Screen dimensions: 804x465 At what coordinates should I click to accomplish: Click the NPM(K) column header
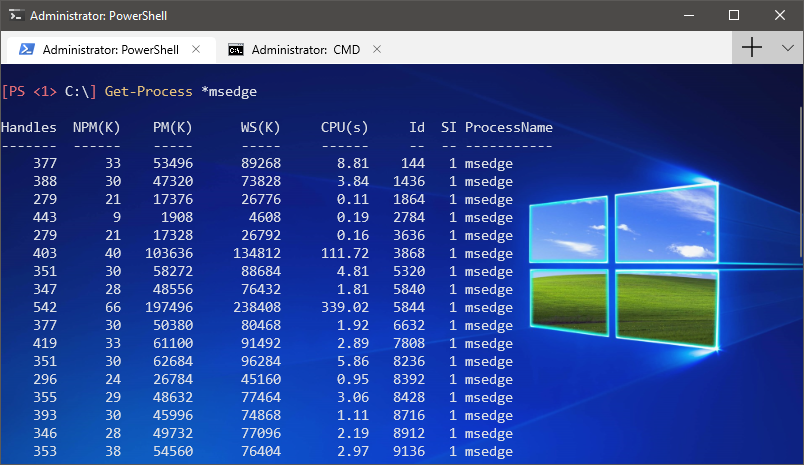[x=96, y=128]
